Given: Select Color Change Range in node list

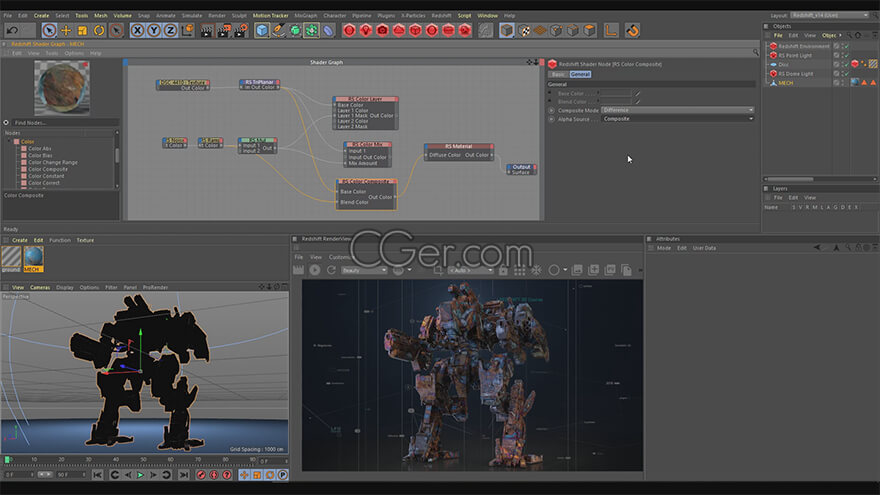Looking at the screenshot, I should tap(53, 162).
